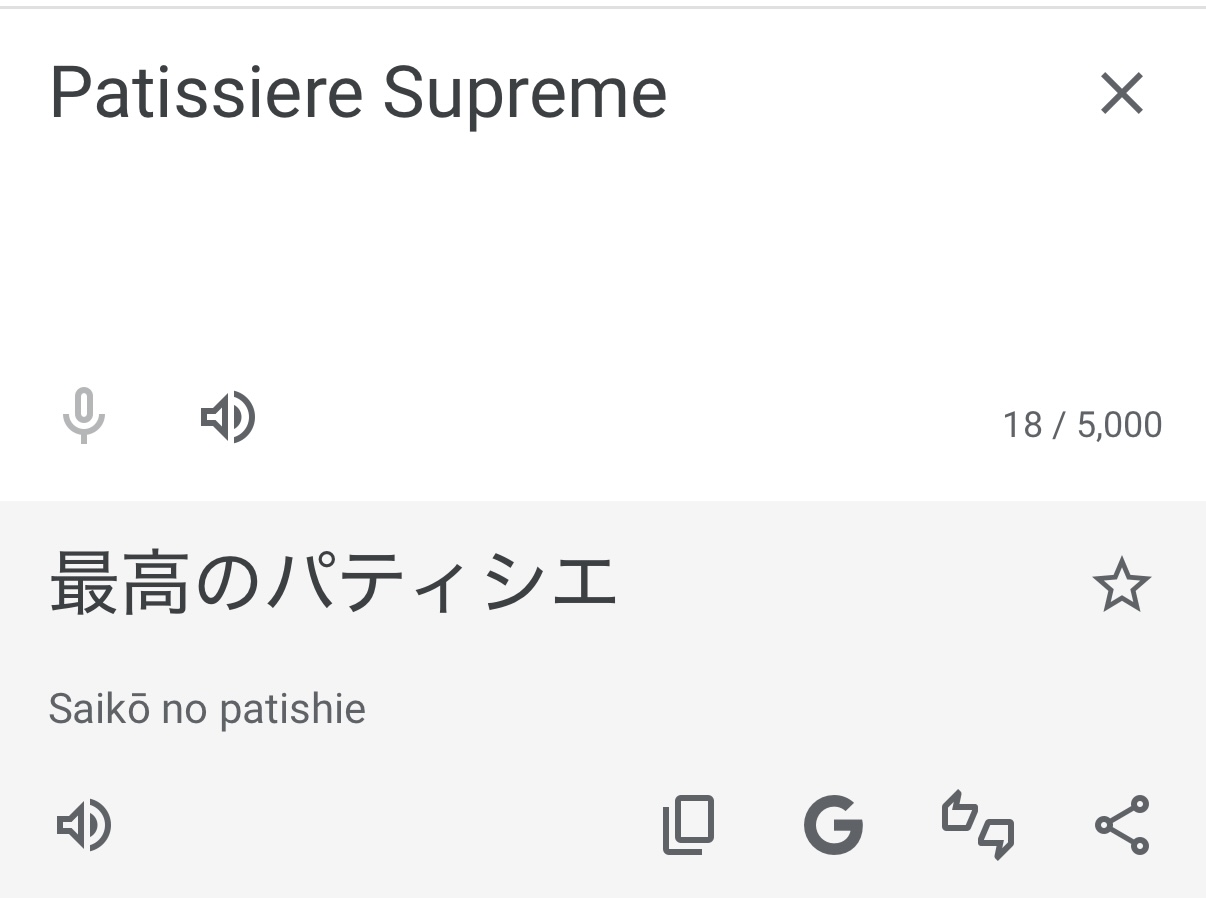Image resolution: width=1206 pixels, height=898 pixels.
Task: Edit the "Patissiere Supreme" source text
Action: tap(358, 94)
